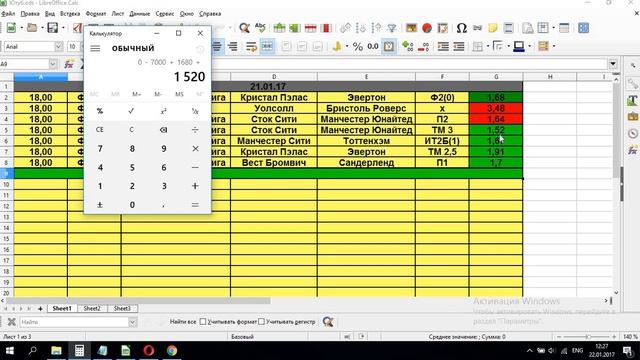Viewport: 640px width, 360px height.
Task: Click the headers and footers icon
Action: click(x=509, y=28)
